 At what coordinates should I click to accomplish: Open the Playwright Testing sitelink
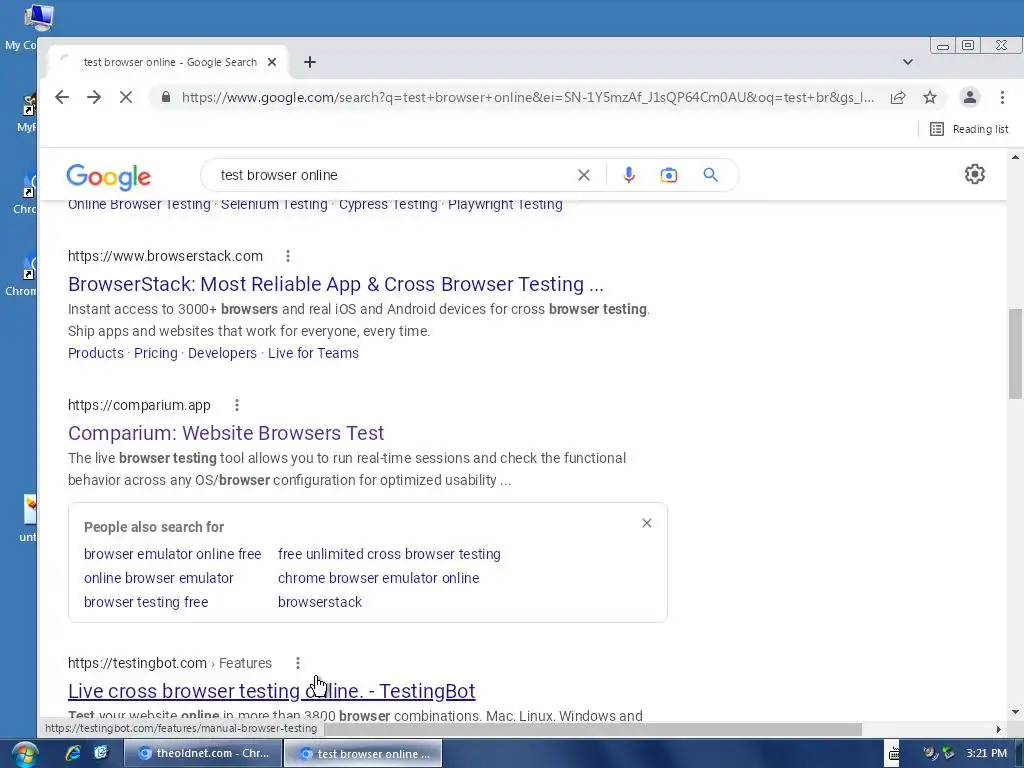(x=505, y=204)
